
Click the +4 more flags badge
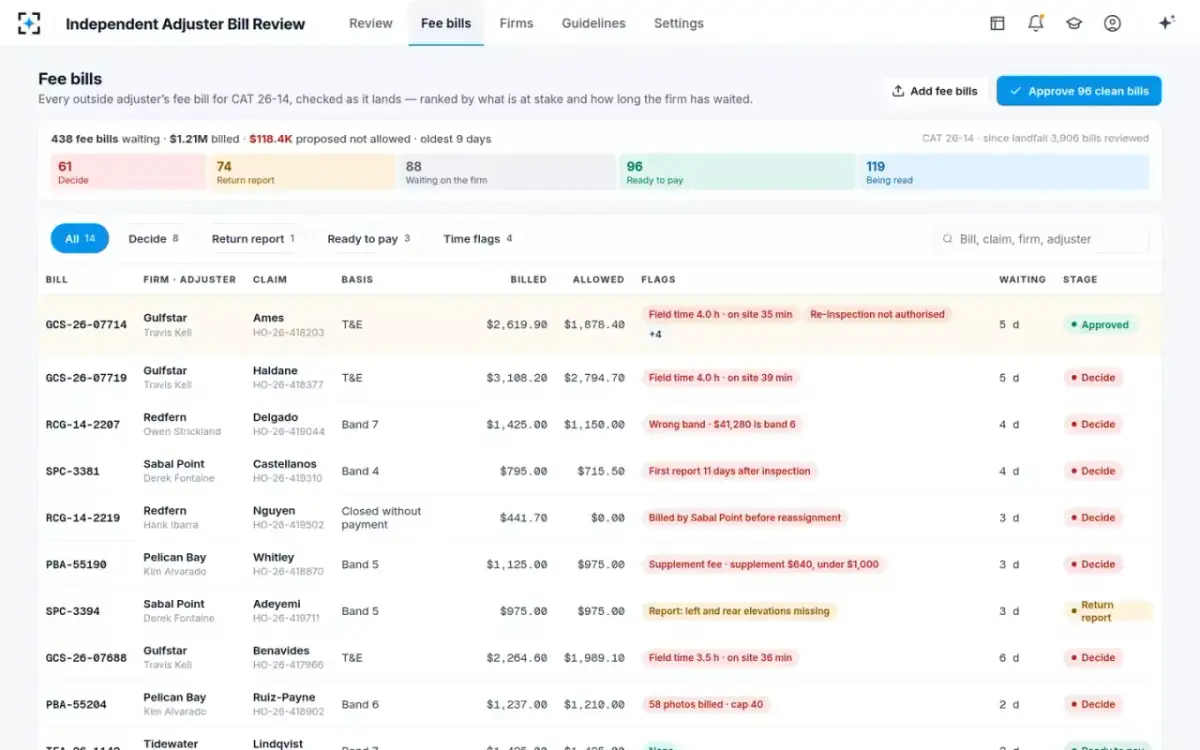655,334
